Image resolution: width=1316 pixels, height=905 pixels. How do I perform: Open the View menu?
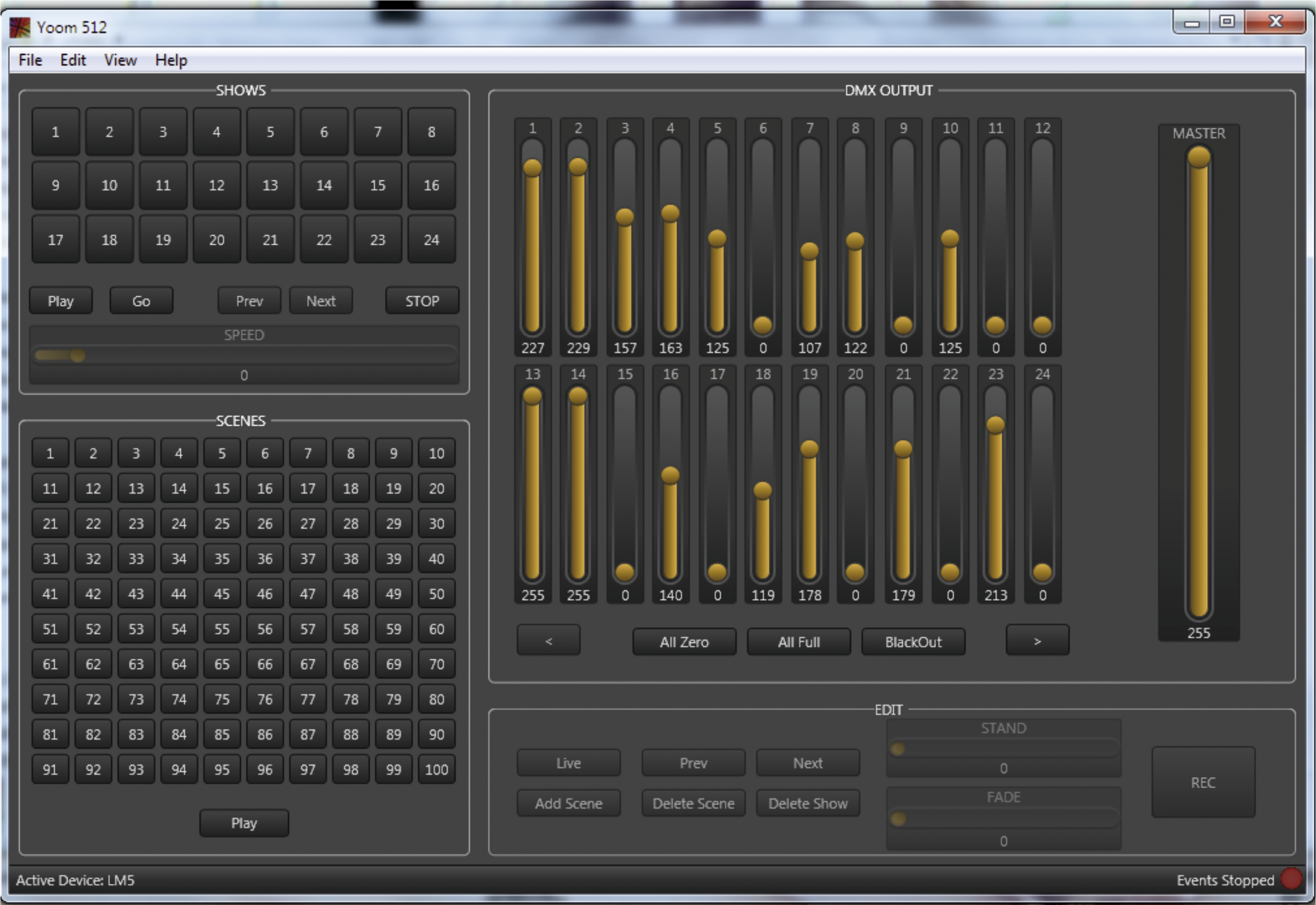pos(120,60)
